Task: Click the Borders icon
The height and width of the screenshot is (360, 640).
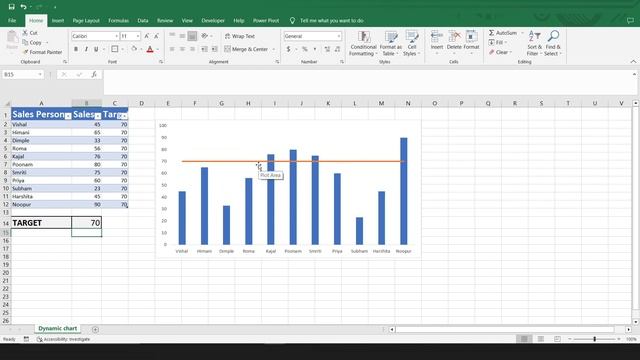Action: [x=115, y=49]
